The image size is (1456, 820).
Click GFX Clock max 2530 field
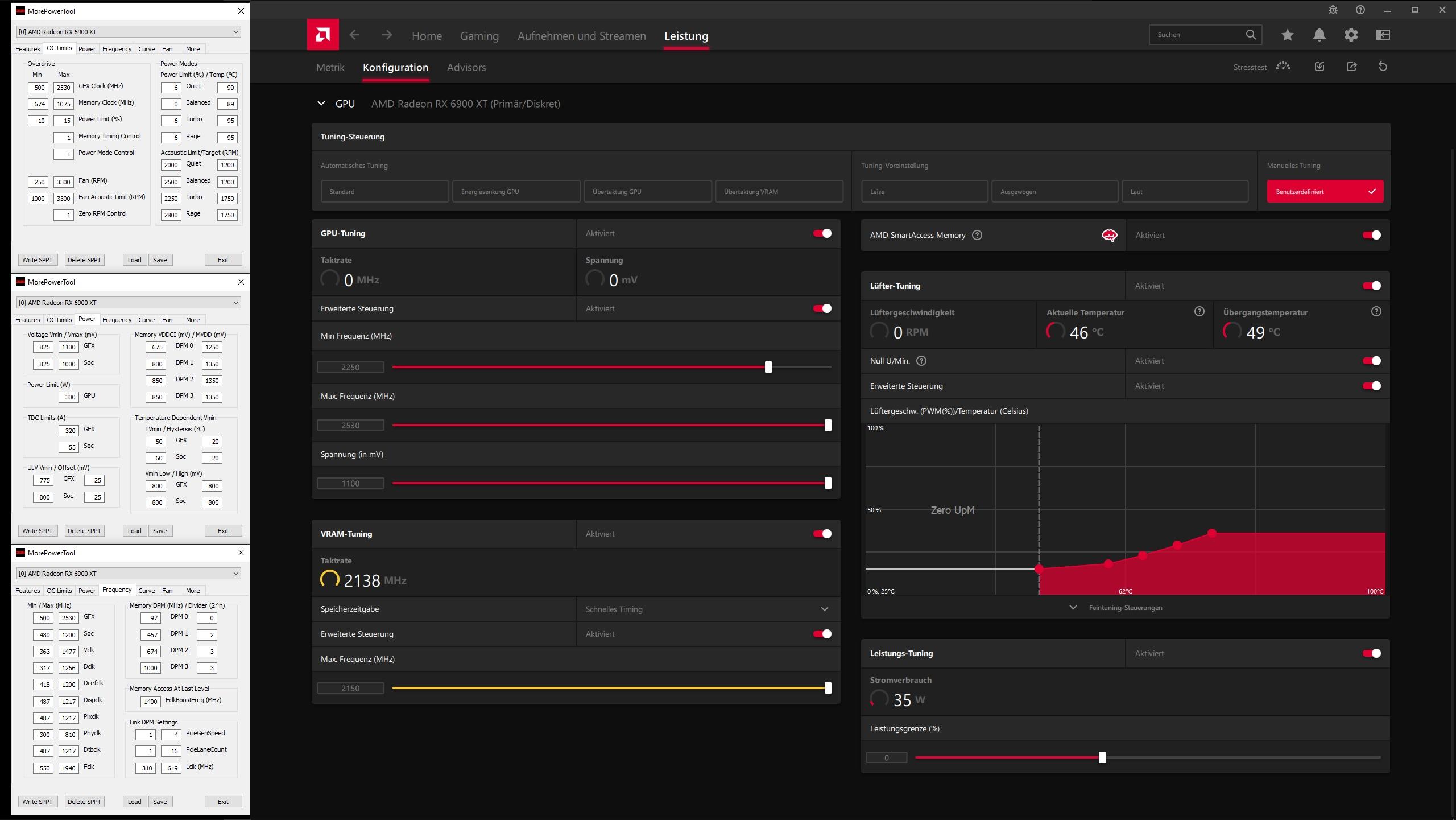(63, 88)
